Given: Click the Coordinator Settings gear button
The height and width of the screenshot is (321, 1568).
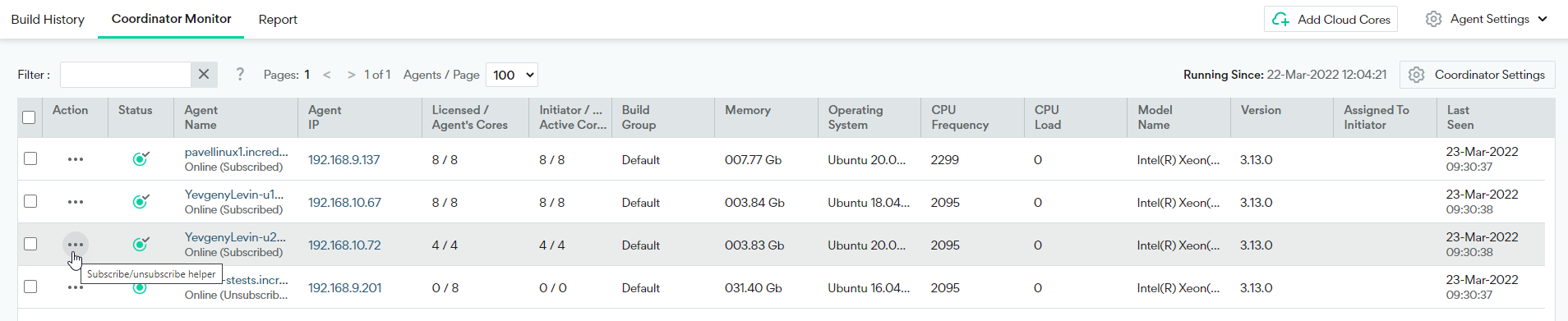Looking at the screenshot, I should (x=1477, y=75).
